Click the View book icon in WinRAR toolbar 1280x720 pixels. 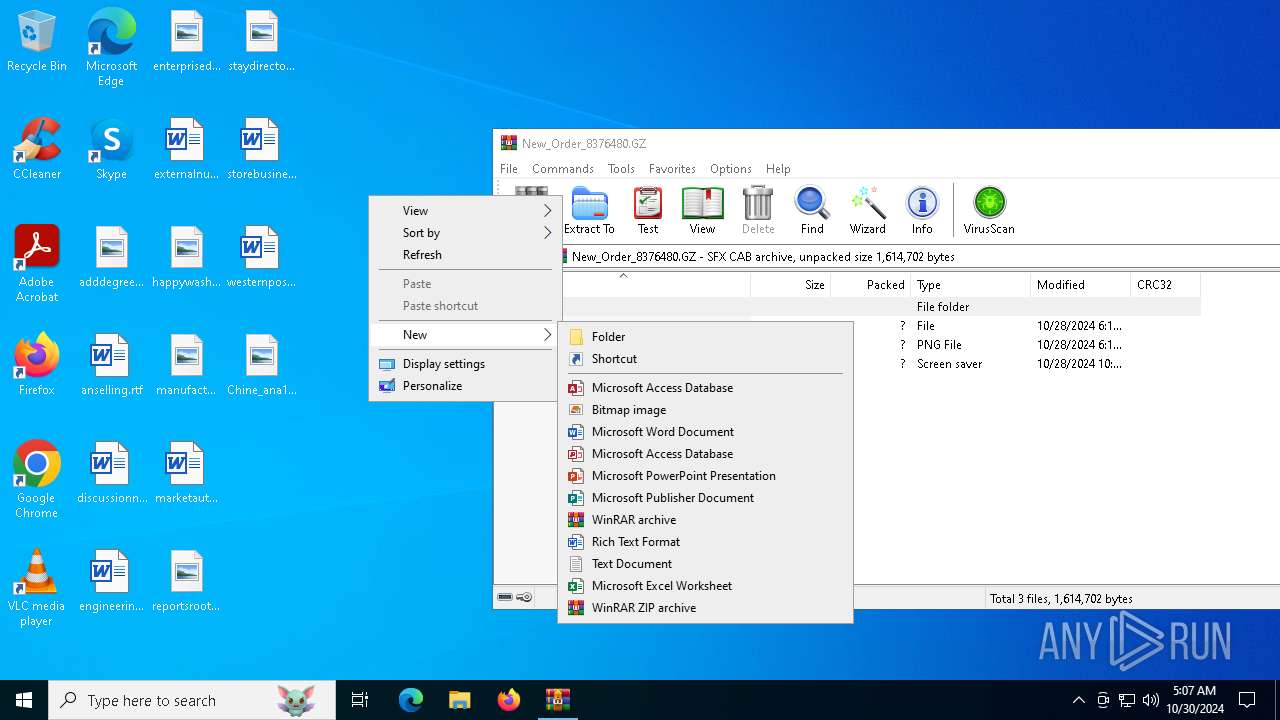(x=702, y=210)
